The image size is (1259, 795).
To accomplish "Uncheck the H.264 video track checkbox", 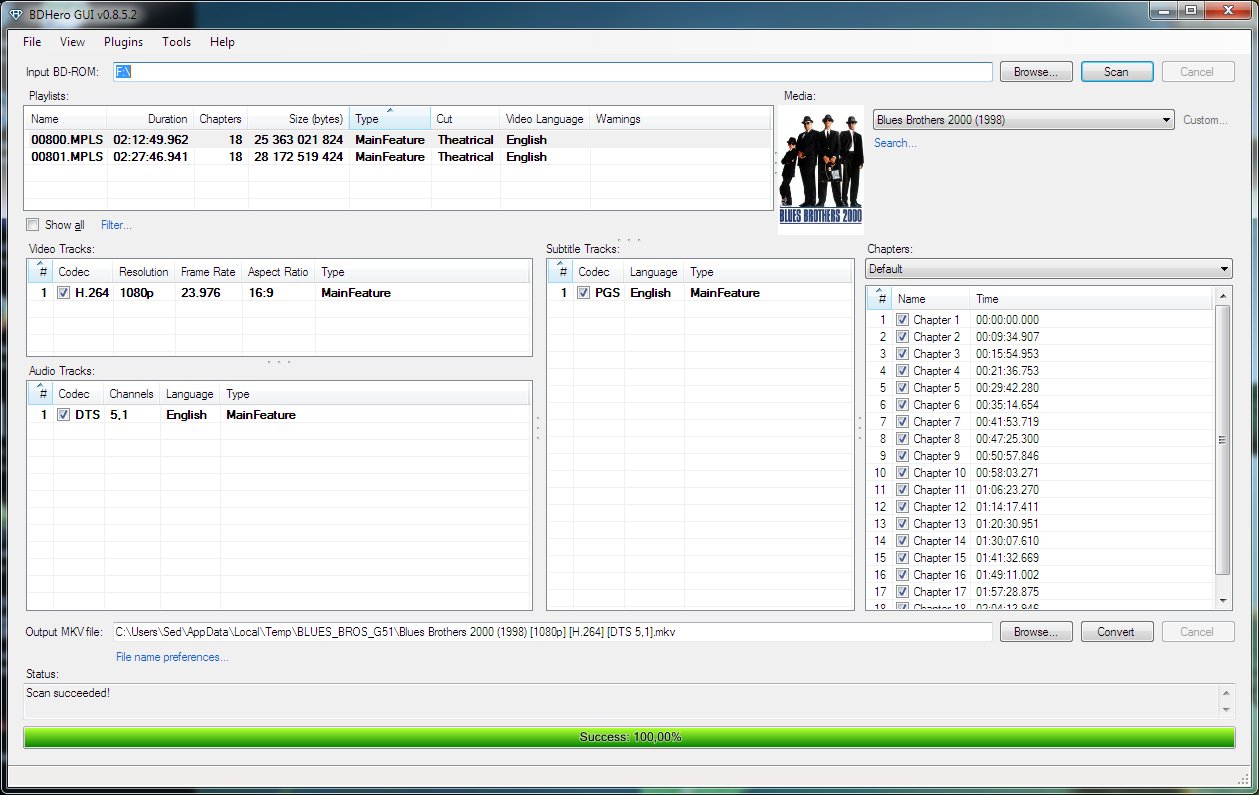I will tap(64, 293).
